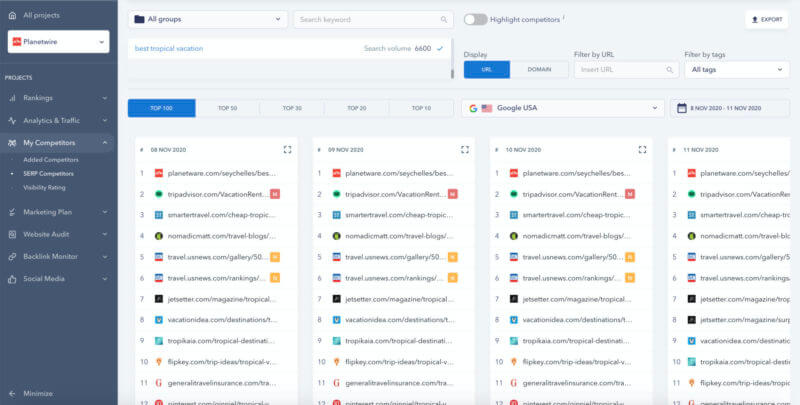This screenshot has width=800, height=405.
Task: Open the Planetwire project dropdown
Action: 59,42
